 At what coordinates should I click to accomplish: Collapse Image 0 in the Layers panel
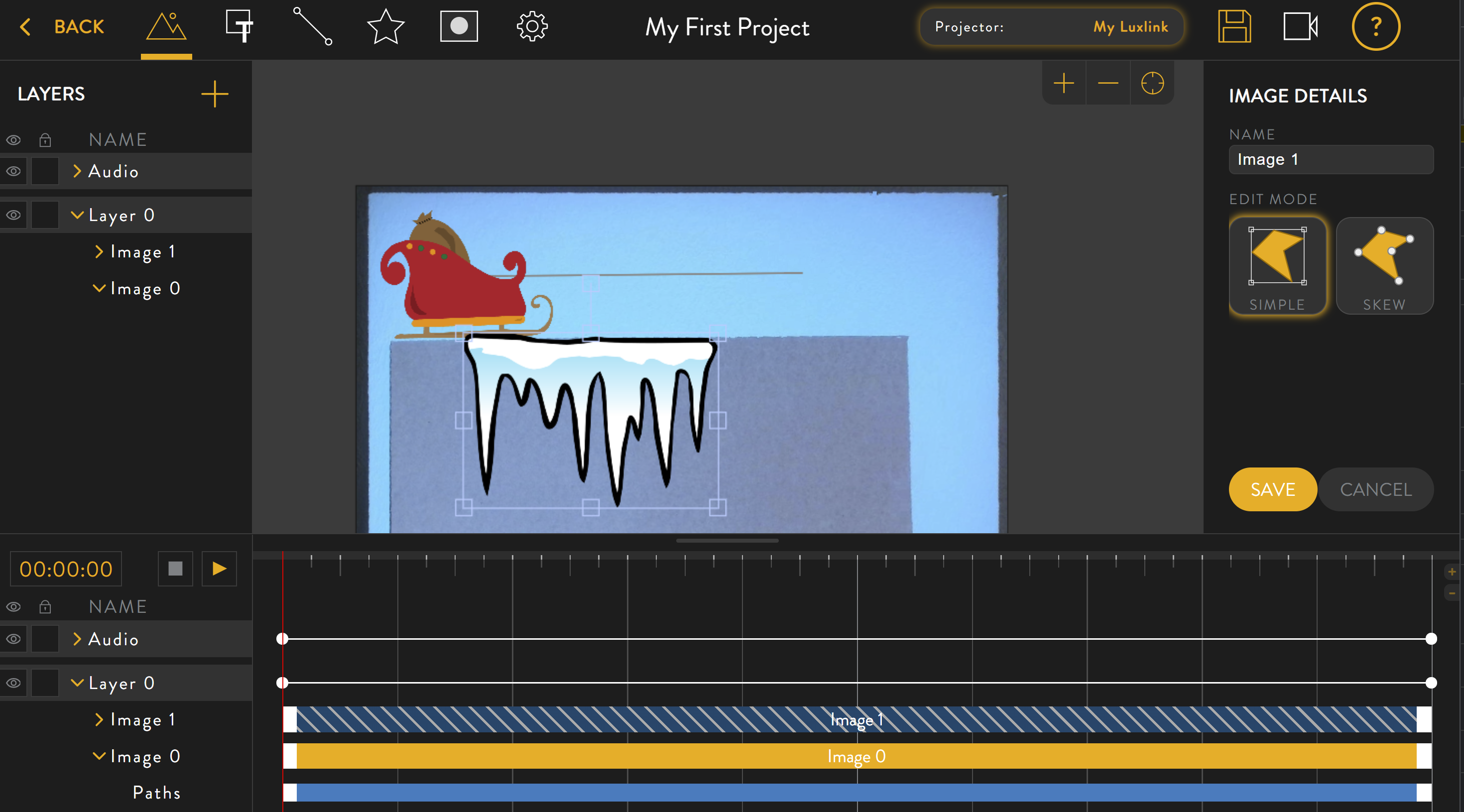coord(99,289)
